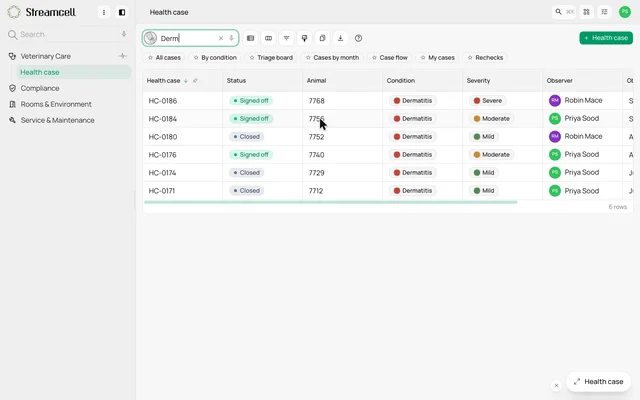
Task: Open case HC-0186
Action: click(x=162, y=101)
